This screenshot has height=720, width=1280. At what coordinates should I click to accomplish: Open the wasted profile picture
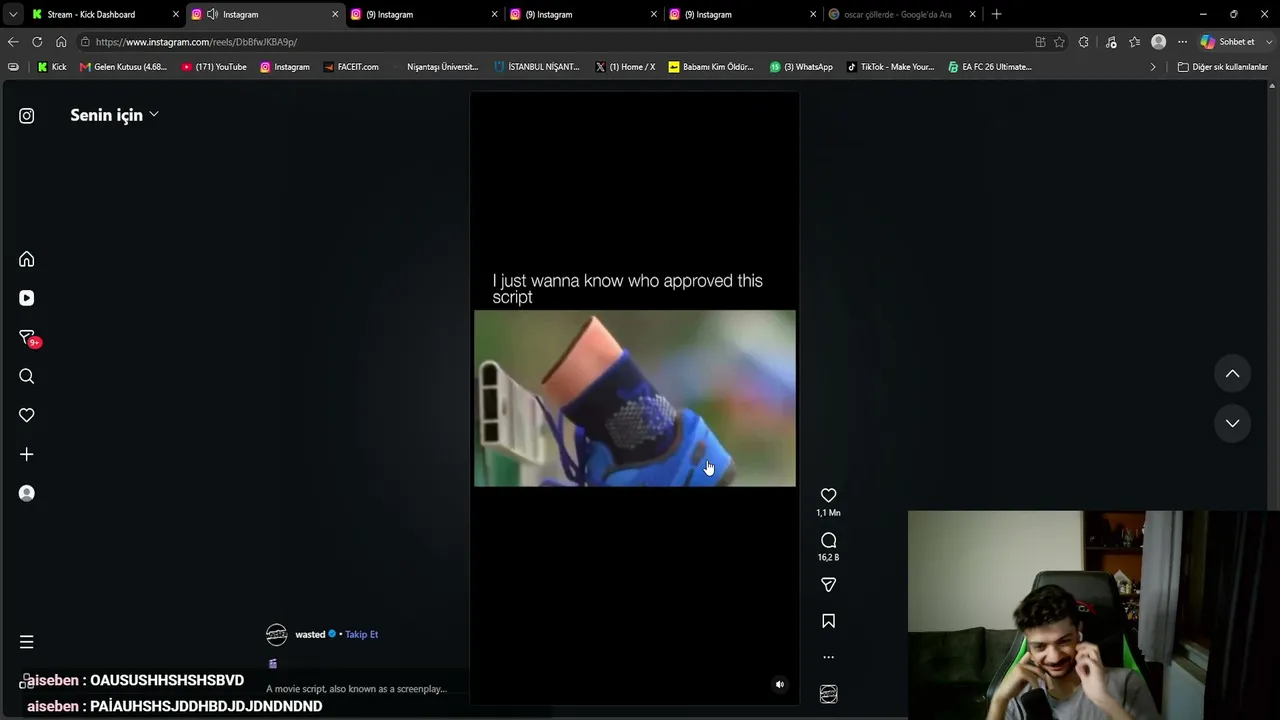pyautogui.click(x=277, y=635)
